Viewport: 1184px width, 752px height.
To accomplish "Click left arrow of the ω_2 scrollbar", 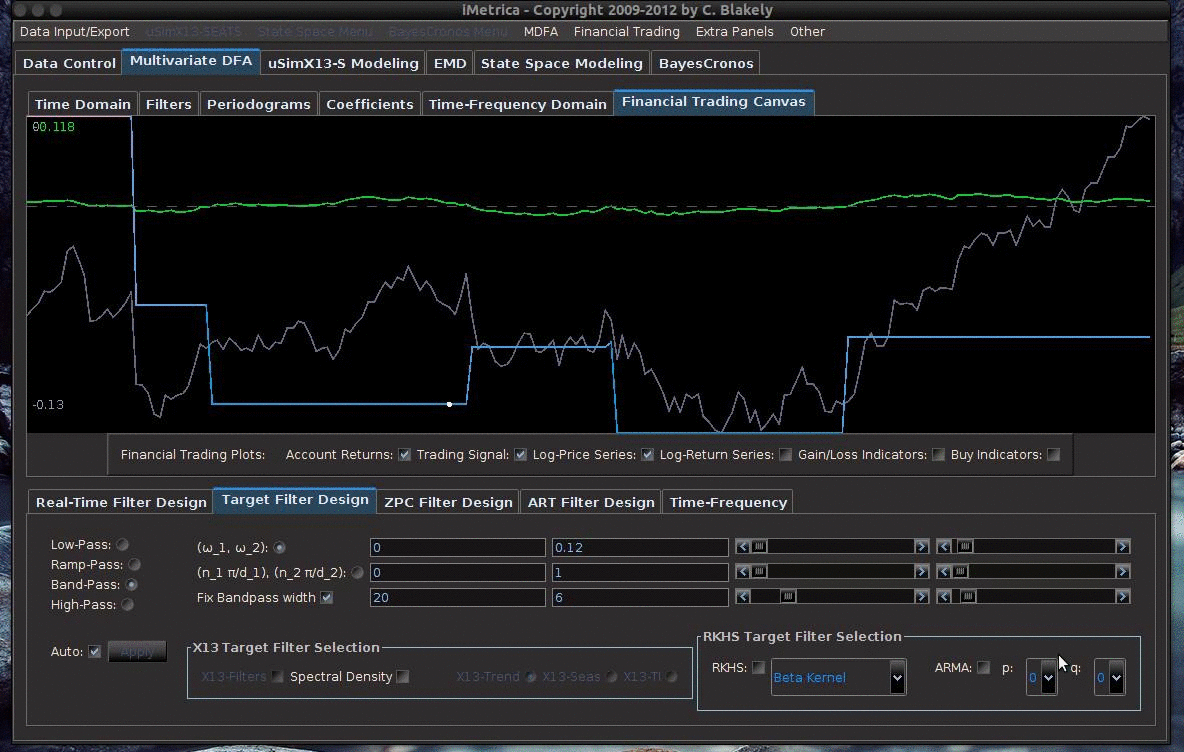I will (943, 547).
